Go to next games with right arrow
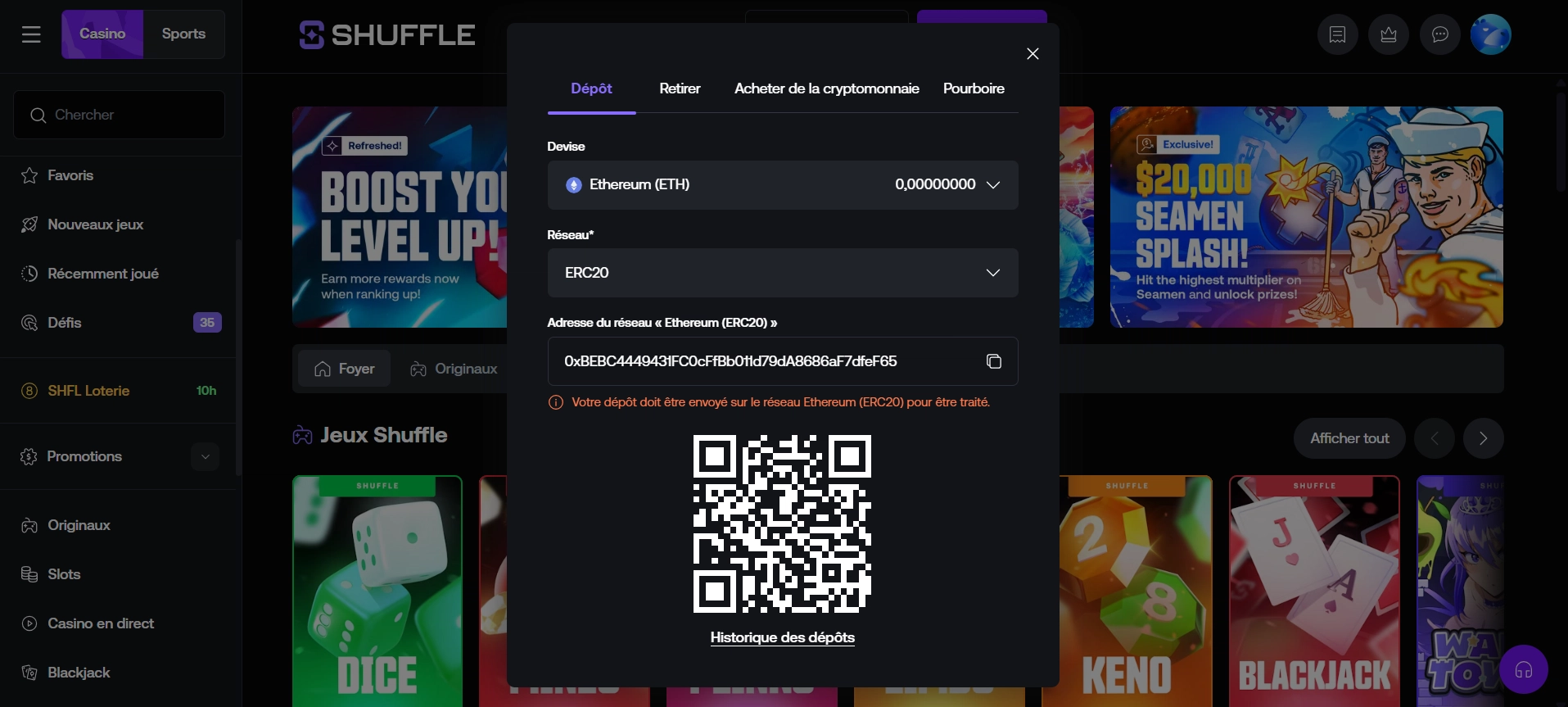Screen dimensions: 1568x707 1483,438
